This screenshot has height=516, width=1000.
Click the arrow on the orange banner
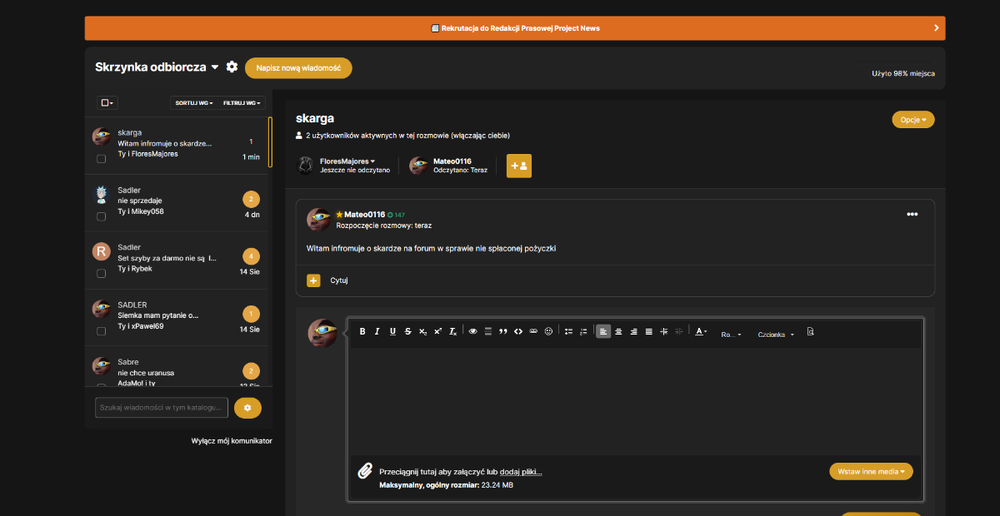click(x=936, y=28)
